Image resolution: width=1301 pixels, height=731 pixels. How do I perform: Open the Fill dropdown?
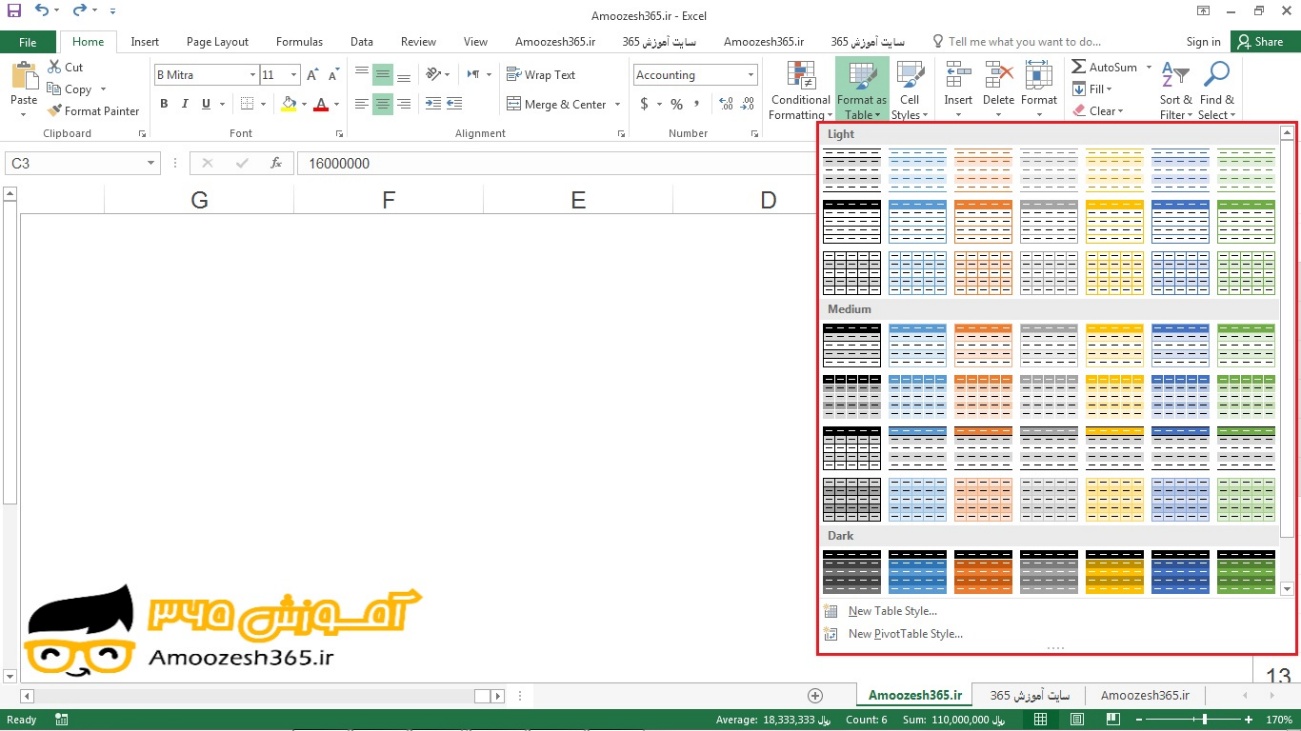[1092, 89]
